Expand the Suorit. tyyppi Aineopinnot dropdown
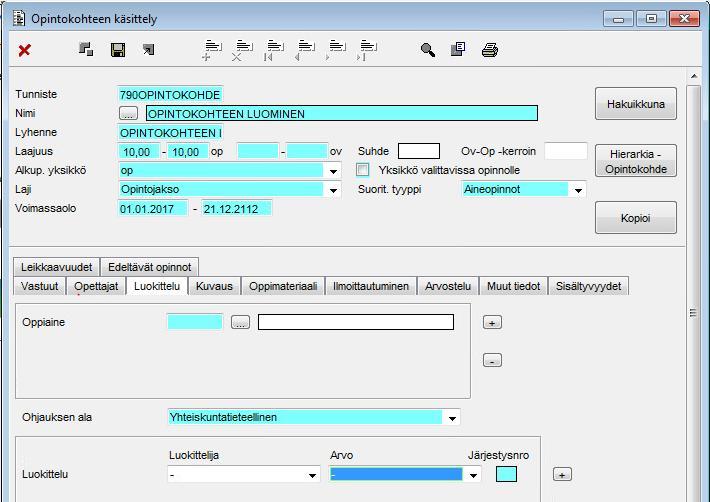 point(578,190)
